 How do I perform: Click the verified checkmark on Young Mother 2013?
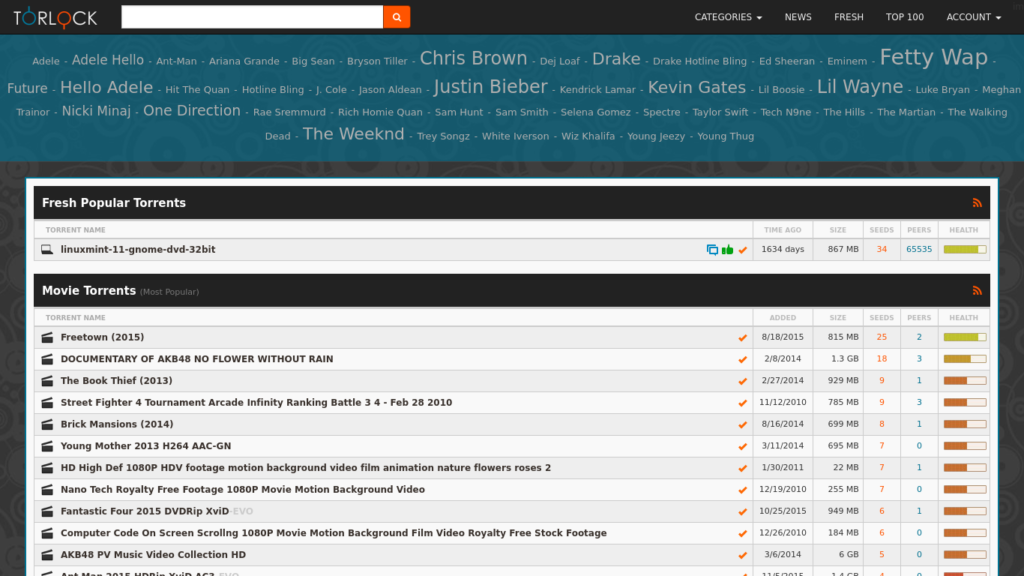(x=742, y=446)
